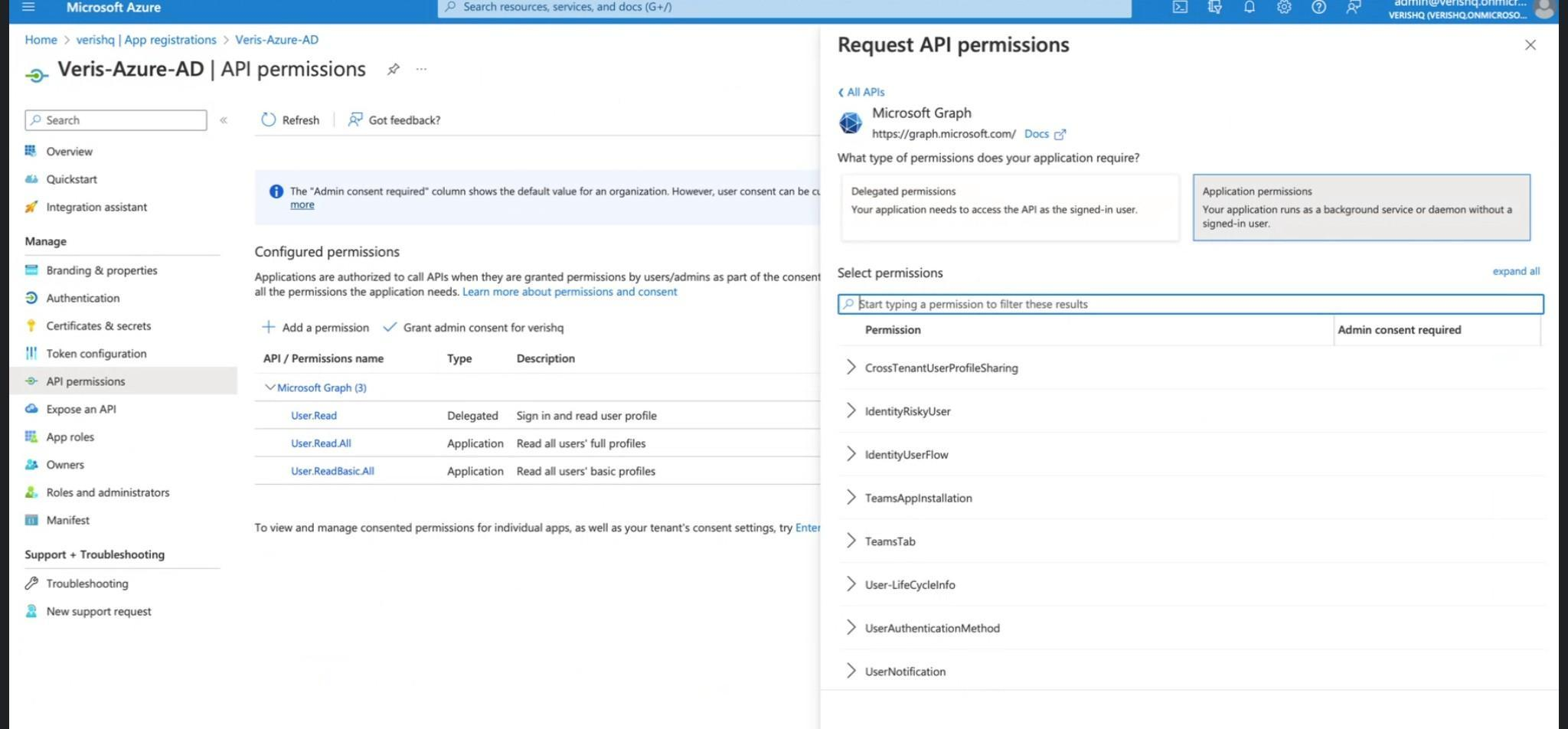Click the Refresh icon button
The height and width of the screenshot is (729, 1568).
[x=269, y=120]
